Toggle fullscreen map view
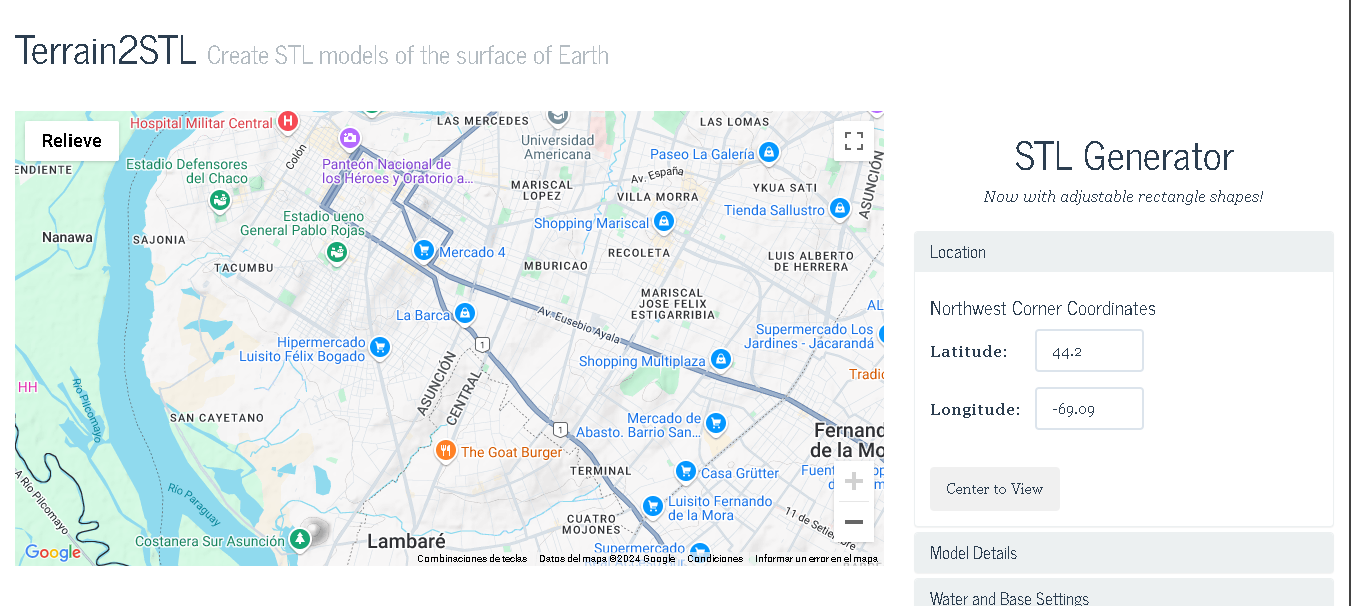This screenshot has height=606, width=1351. click(x=853, y=141)
